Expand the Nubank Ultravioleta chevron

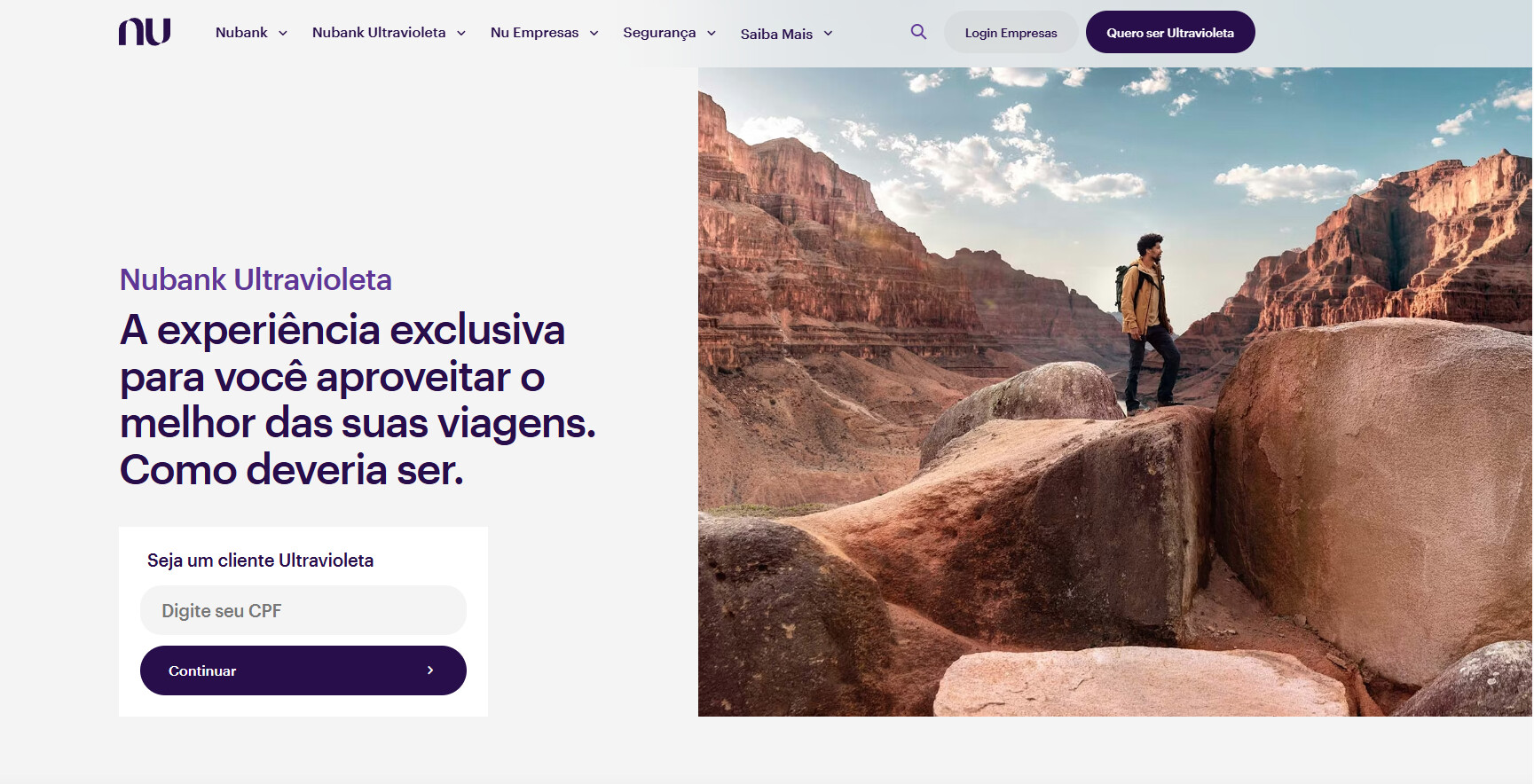tap(461, 33)
